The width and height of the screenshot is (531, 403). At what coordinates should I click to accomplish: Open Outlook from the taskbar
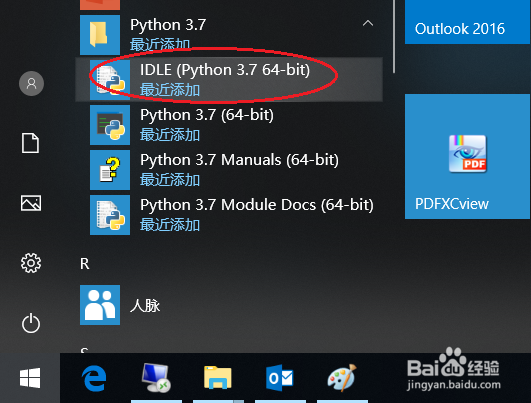(x=280, y=378)
